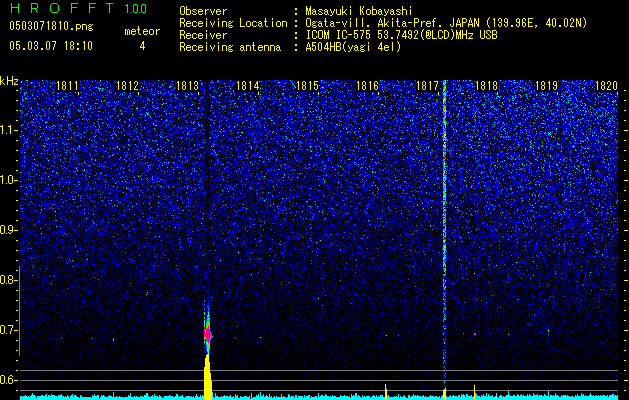Click the 1820 time marker
The width and height of the screenshot is (629, 400).
606,86
